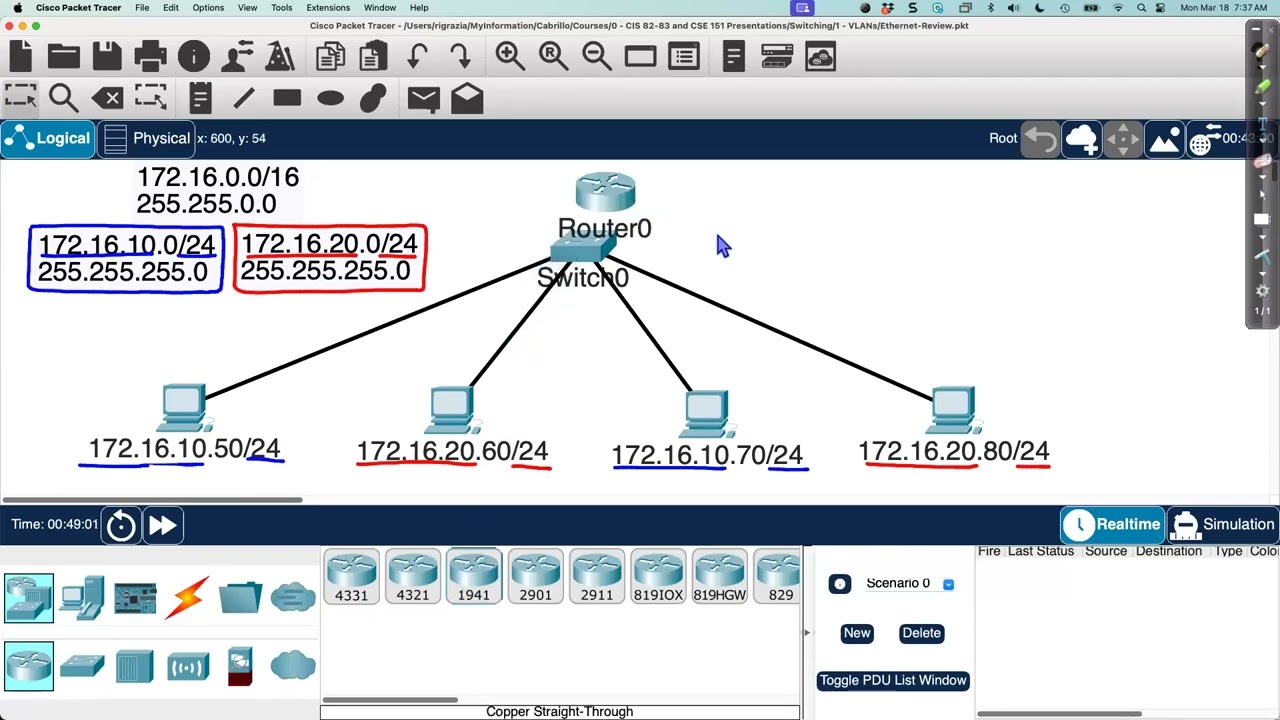Image resolution: width=1280 pixels, height=720 pixels.
Task: Save the network with the floppy icon
Action: 107,57
